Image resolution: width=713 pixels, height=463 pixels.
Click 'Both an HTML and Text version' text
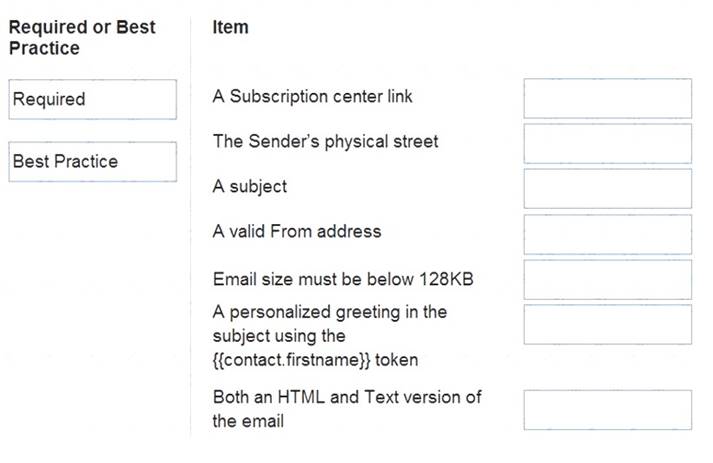[347, 409]
